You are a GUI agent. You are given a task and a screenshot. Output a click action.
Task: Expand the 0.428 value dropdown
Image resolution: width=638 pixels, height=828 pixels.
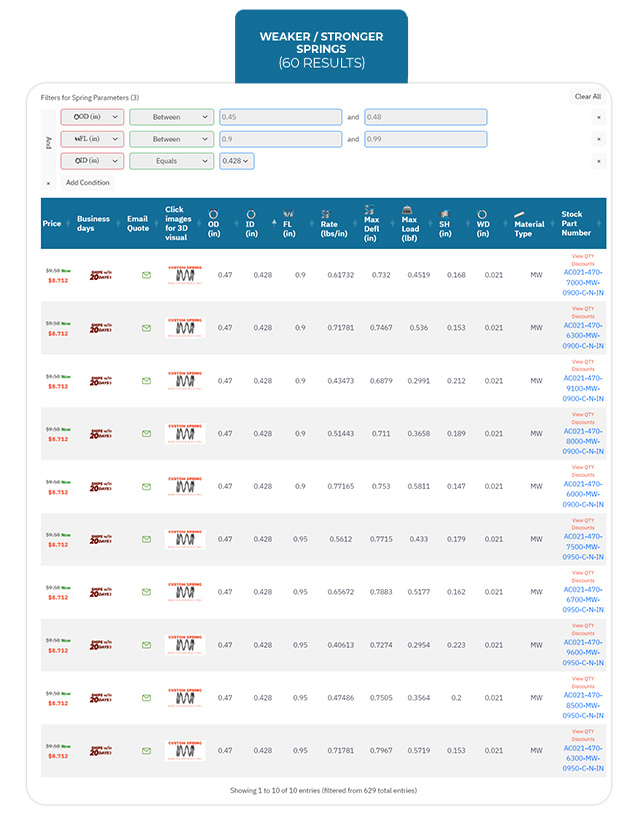pyautogui.click(x=236, y=161)
